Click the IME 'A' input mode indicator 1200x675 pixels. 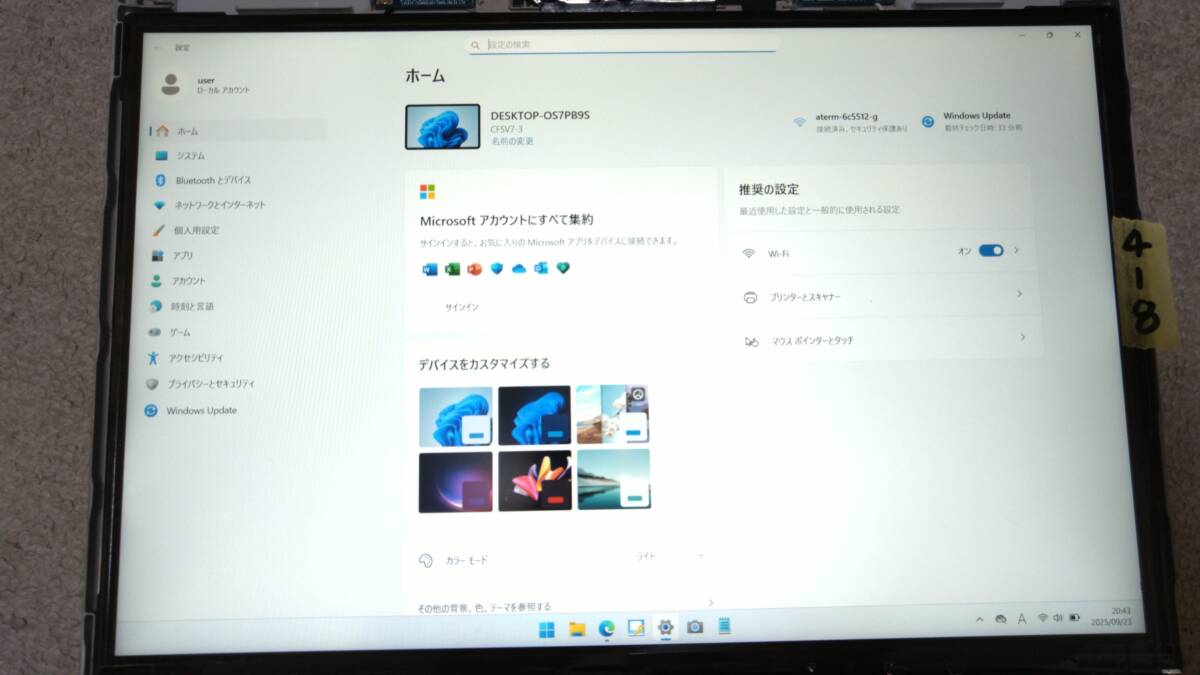1021,619
